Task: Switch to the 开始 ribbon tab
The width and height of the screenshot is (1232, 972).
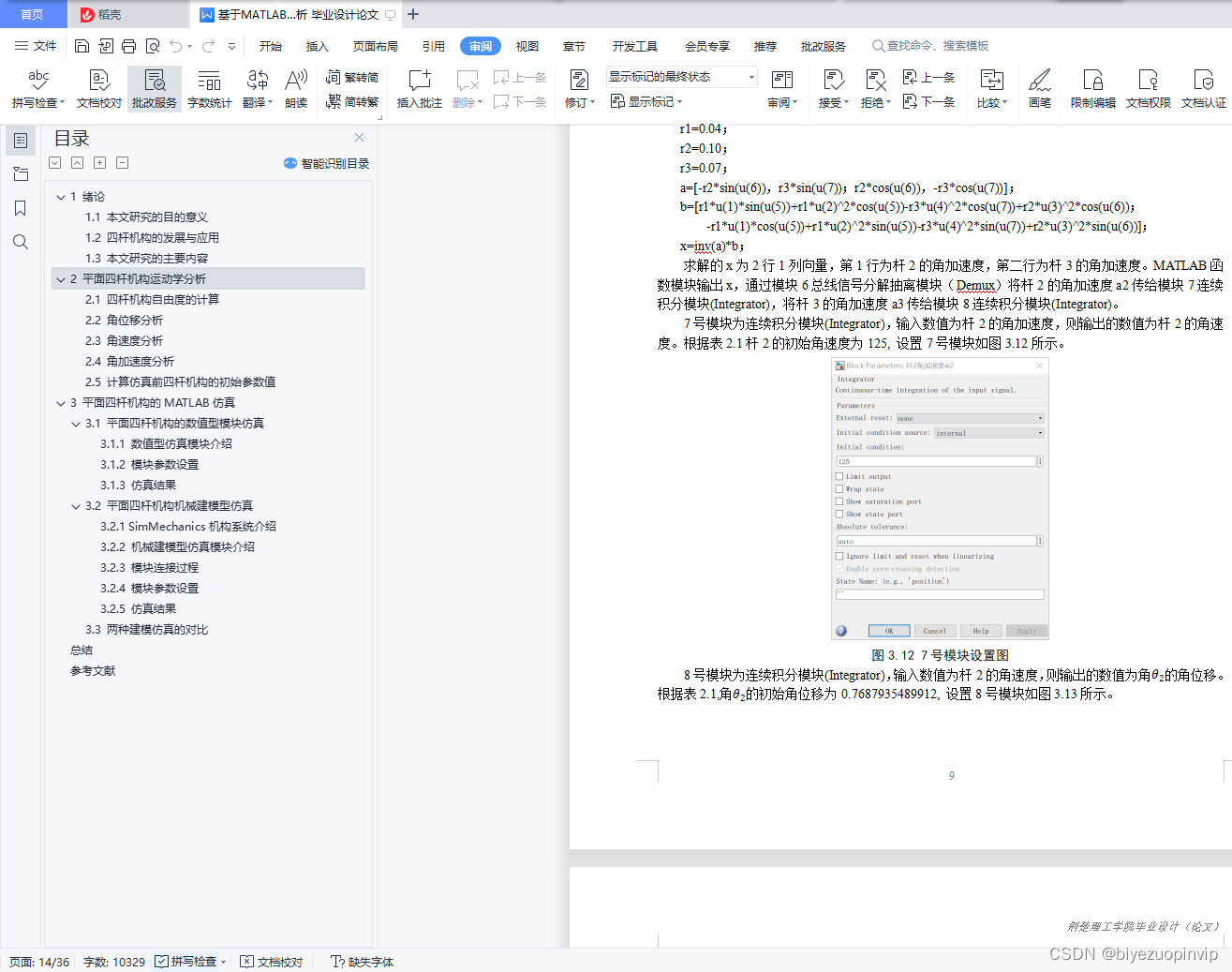Action: pyautogui.click(x=271, y=46)
